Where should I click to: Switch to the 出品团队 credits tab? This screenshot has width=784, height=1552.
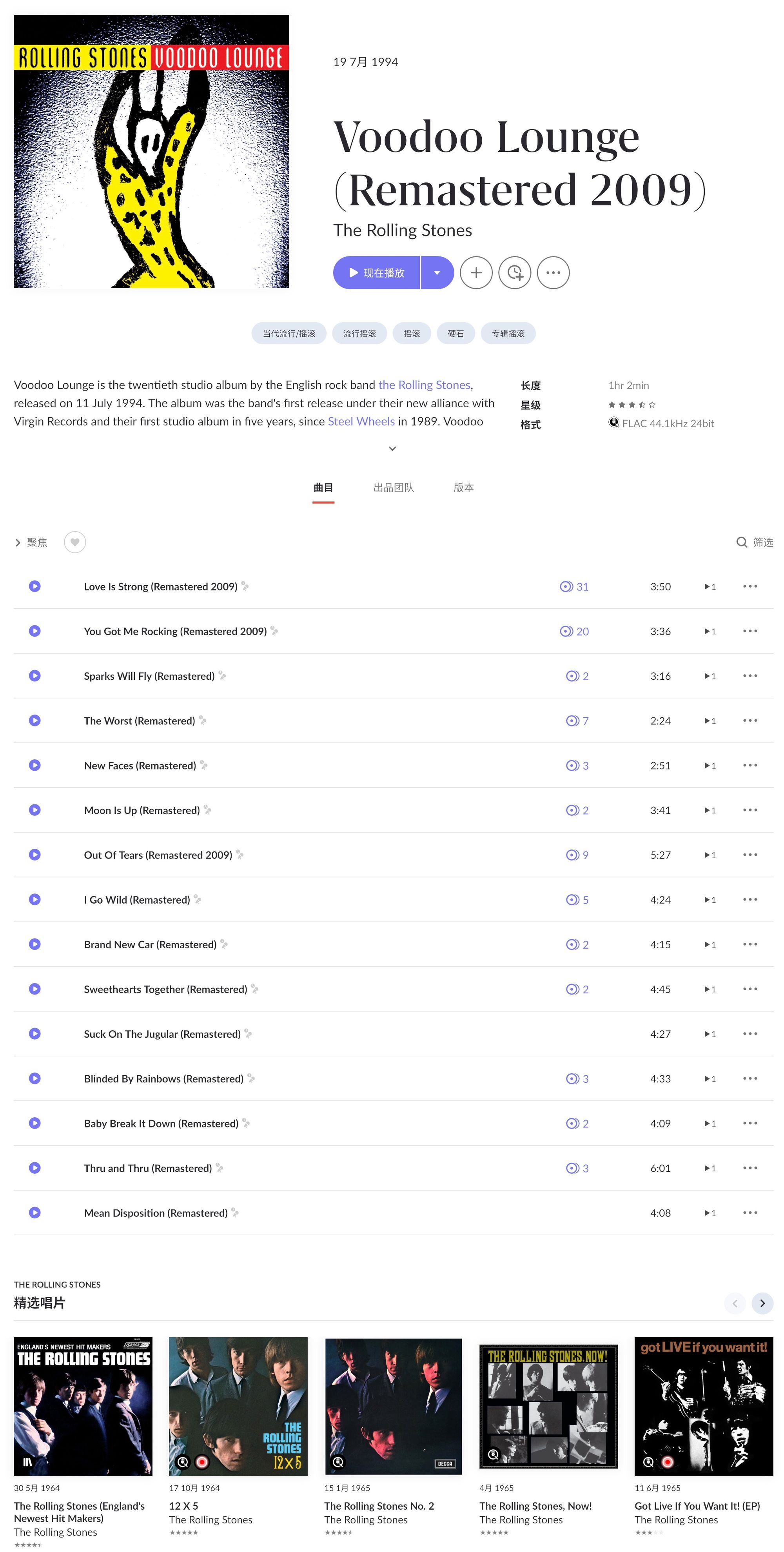coord(393,487)
